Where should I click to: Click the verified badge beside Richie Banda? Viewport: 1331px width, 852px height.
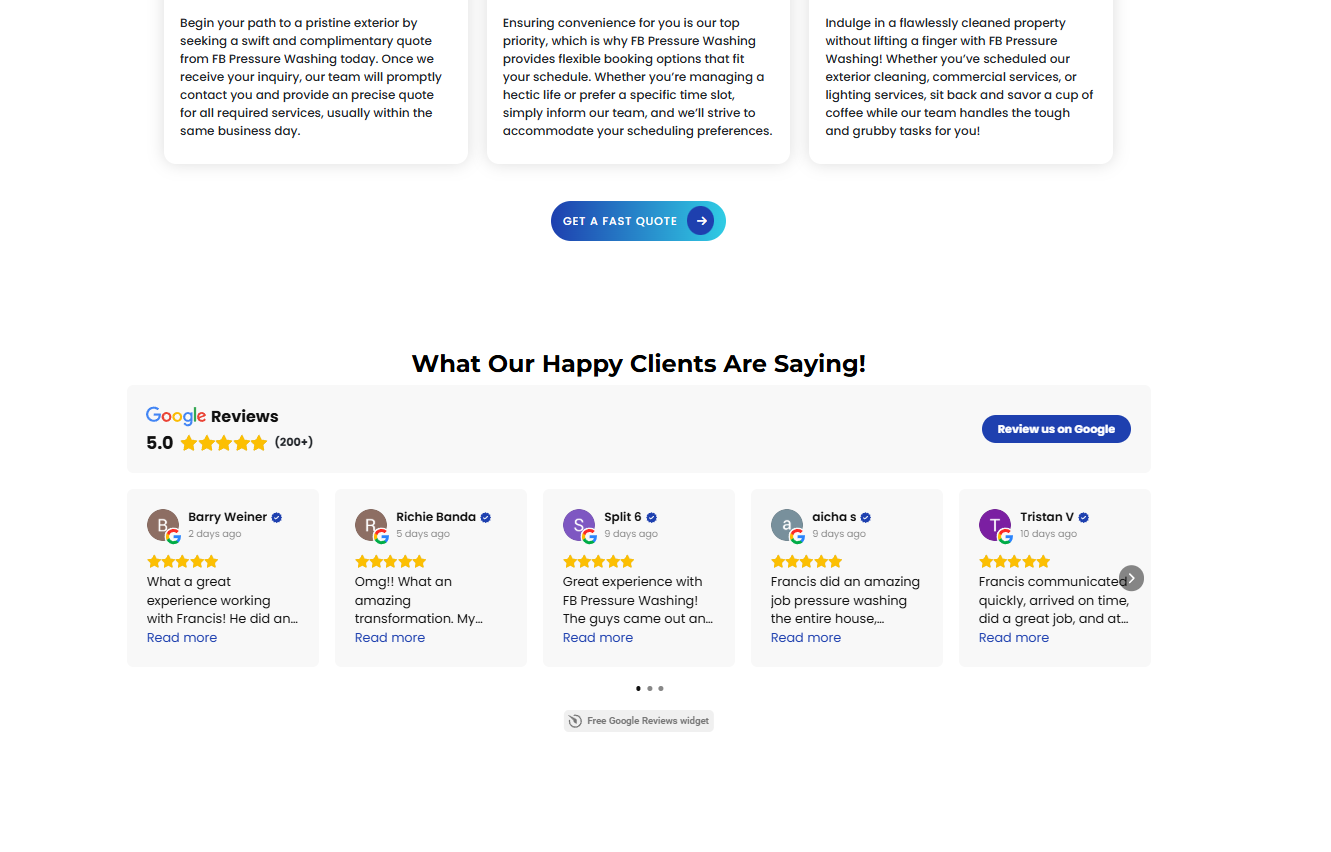[x=486, y=518]
